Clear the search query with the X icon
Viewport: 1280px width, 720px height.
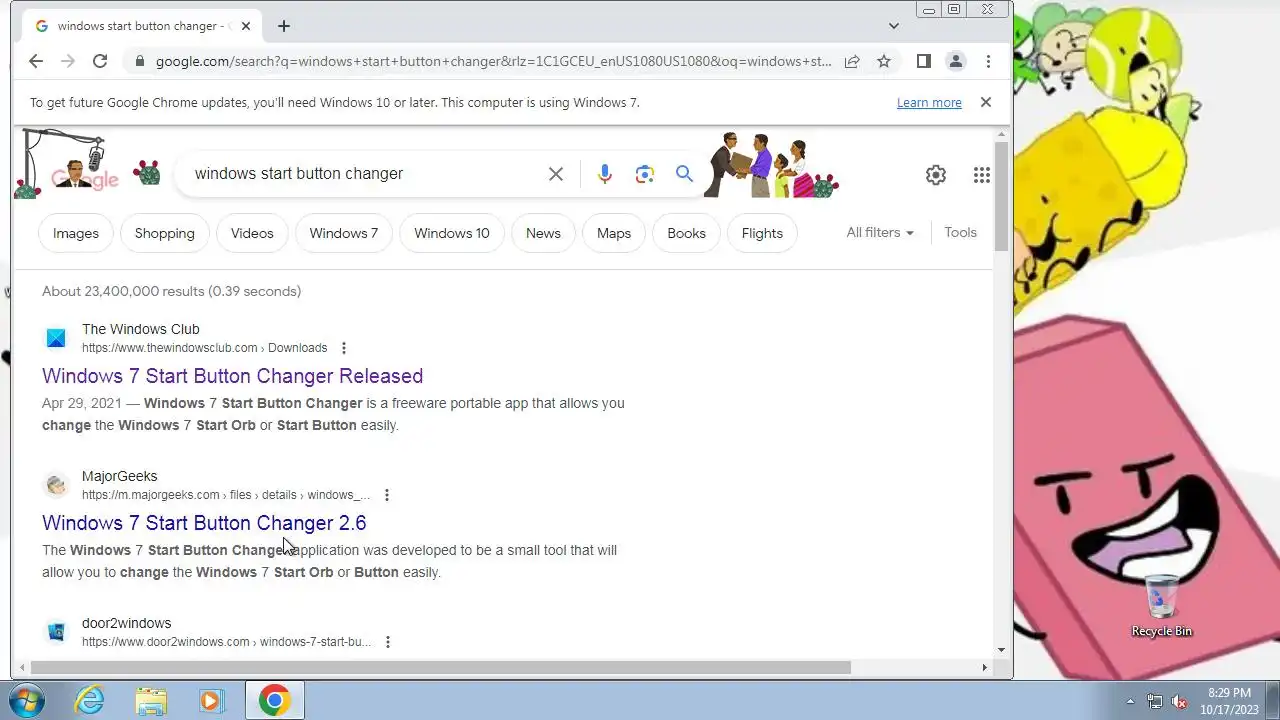[556, 174]
